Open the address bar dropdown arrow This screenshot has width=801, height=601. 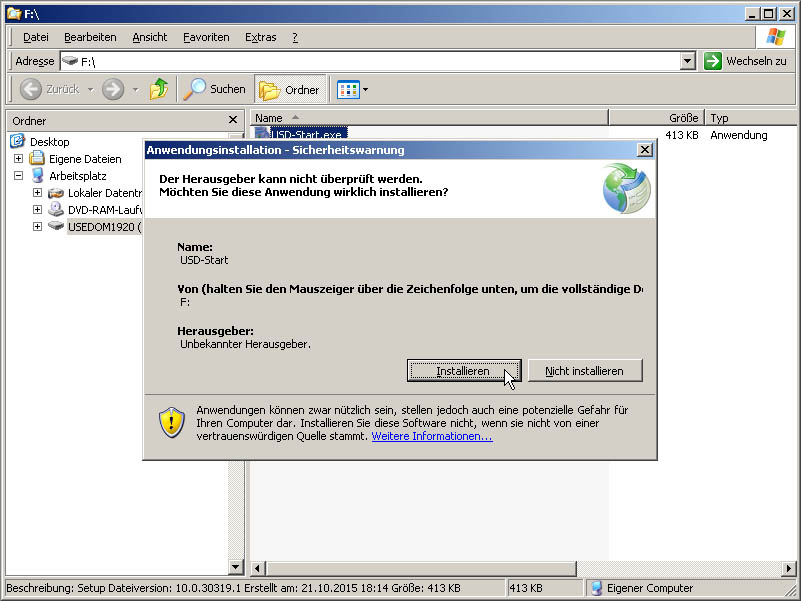(688, 61)
